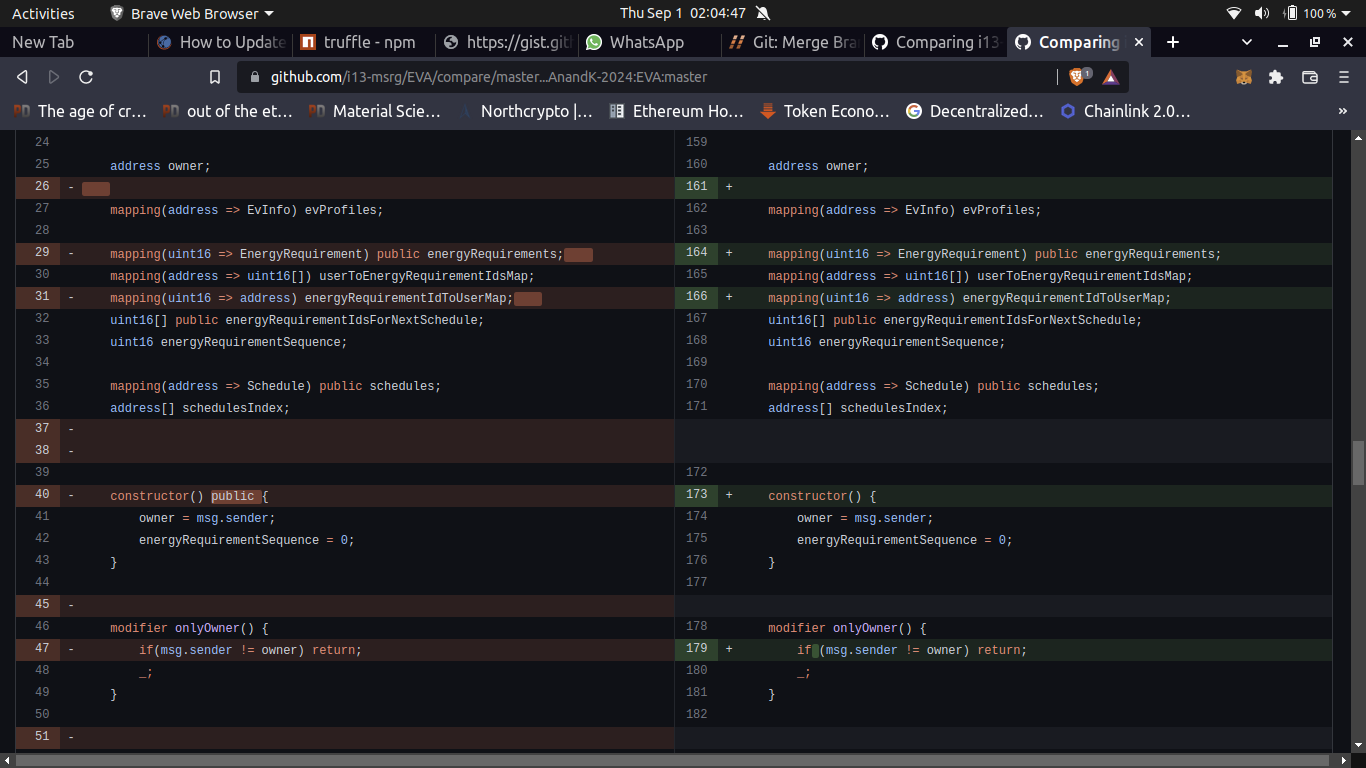Click the MetaMask fox extension icon
This screenshot has height=768, width=1366.
click(1243, 76)
